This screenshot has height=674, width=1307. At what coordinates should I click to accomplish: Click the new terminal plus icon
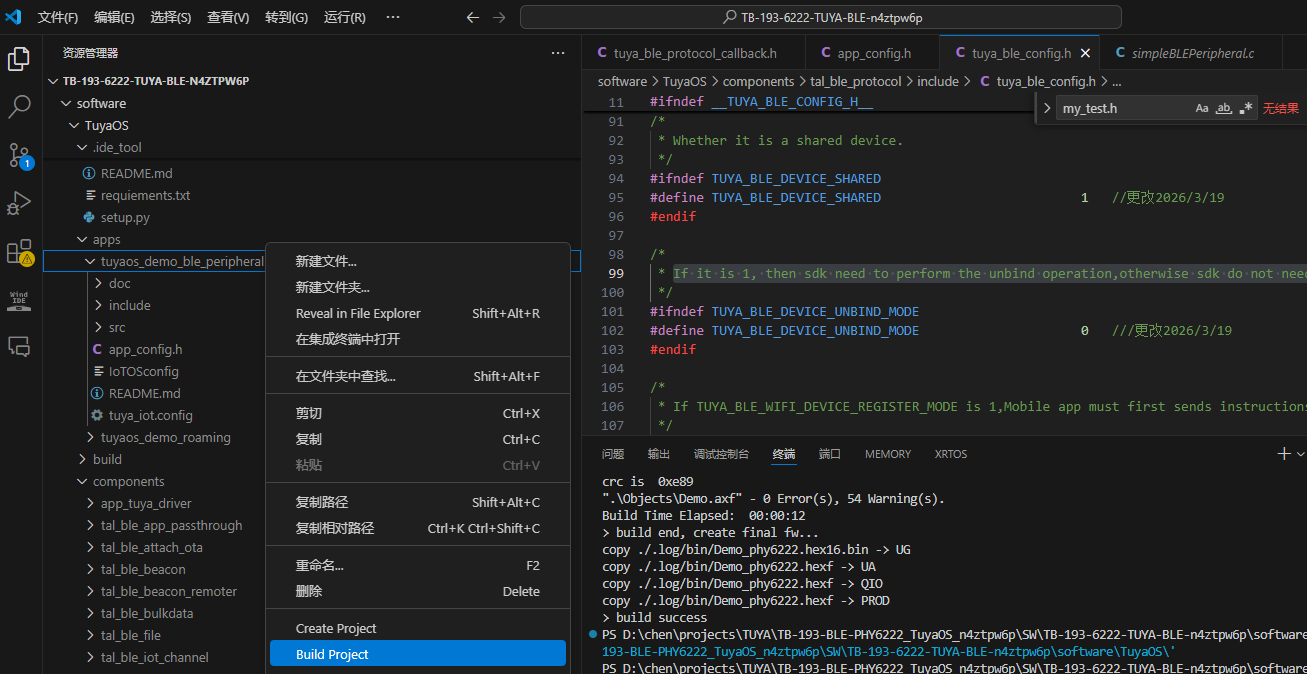[1284, 454]
